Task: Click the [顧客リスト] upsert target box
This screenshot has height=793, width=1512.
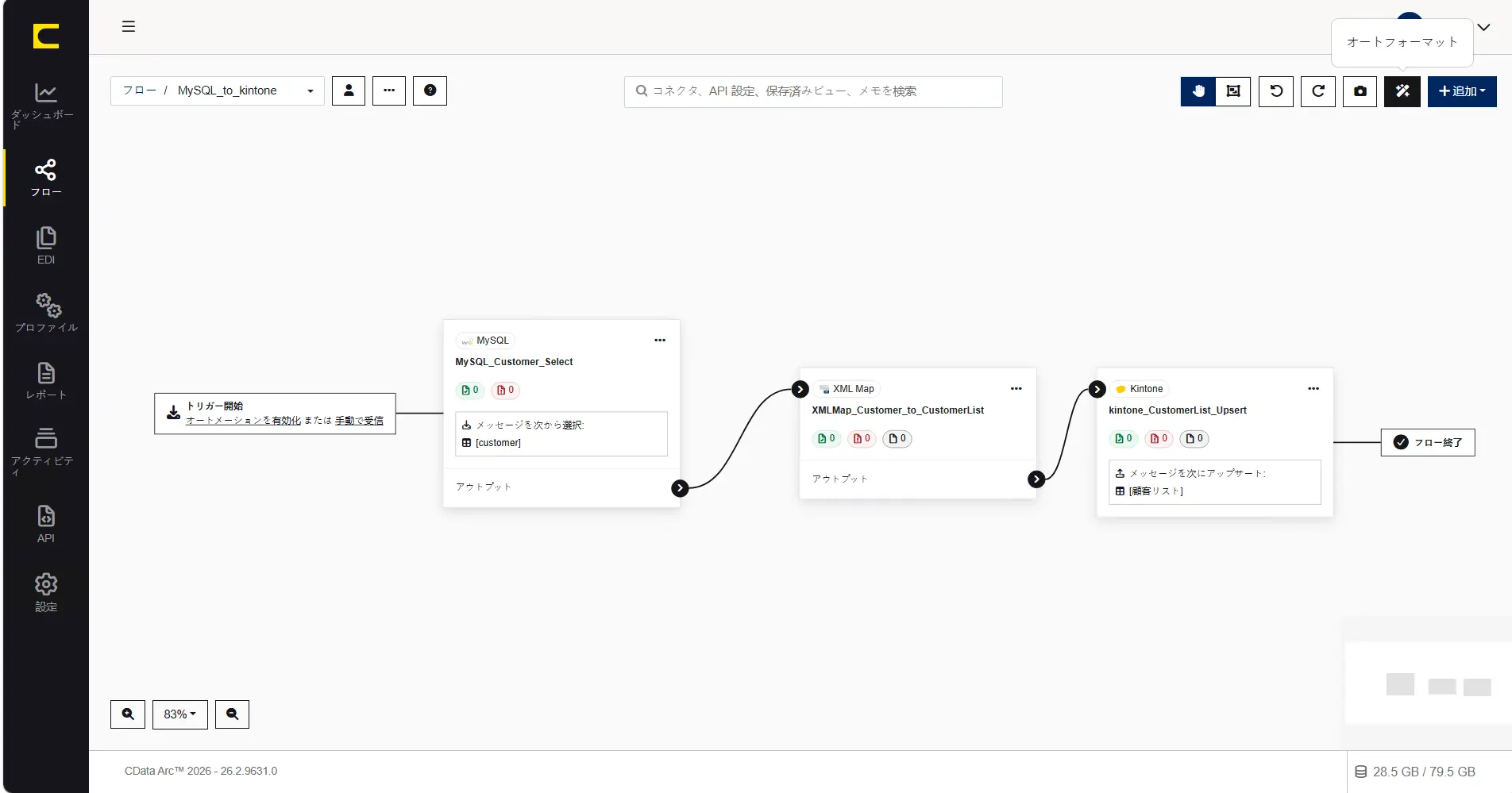Action: [x=1215, y=483]
